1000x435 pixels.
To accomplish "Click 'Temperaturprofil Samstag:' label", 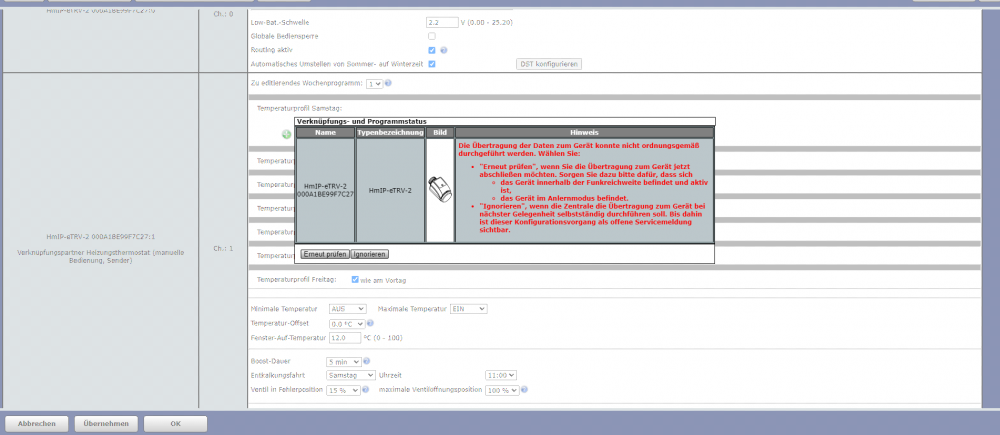I will coord(299,108).
